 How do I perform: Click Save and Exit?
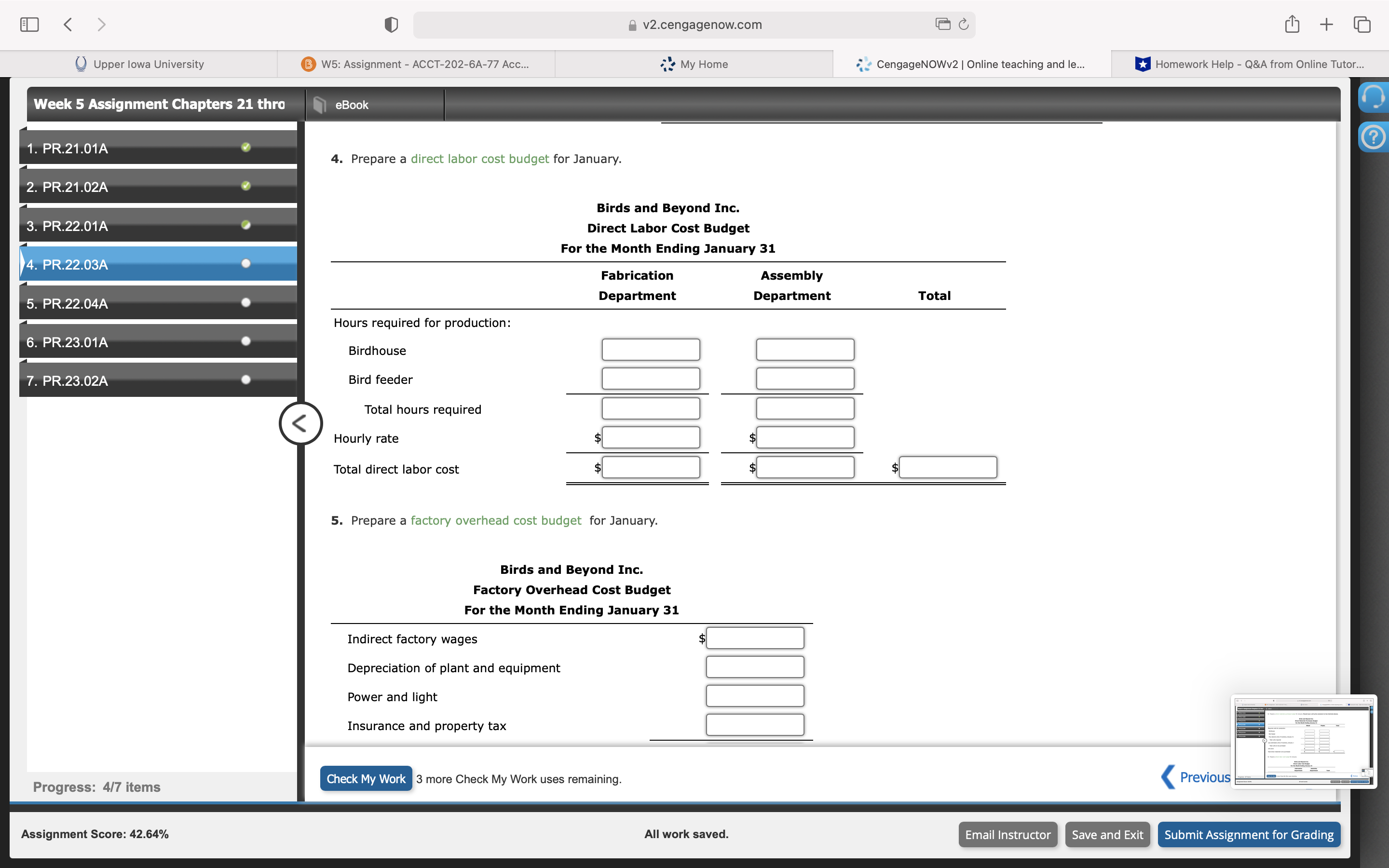1107,834
